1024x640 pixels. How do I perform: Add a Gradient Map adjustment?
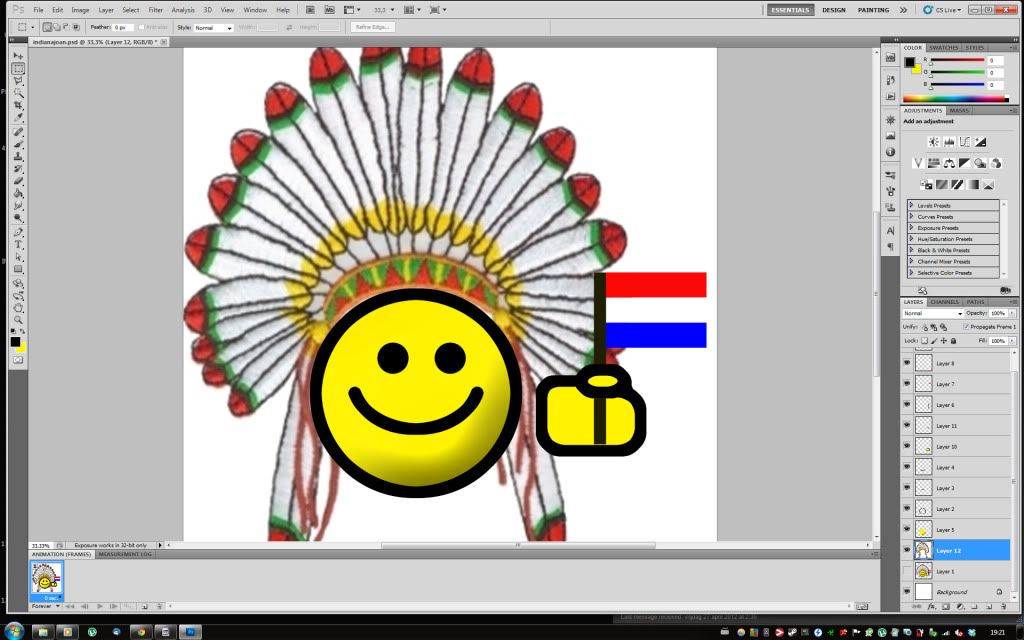(x=973, y=185)
